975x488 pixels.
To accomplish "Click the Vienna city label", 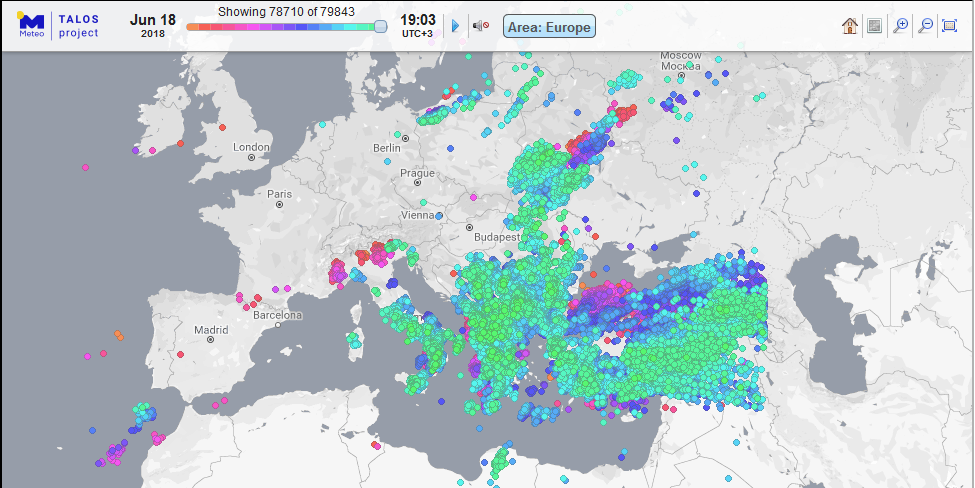I will (x=418, y=215).
